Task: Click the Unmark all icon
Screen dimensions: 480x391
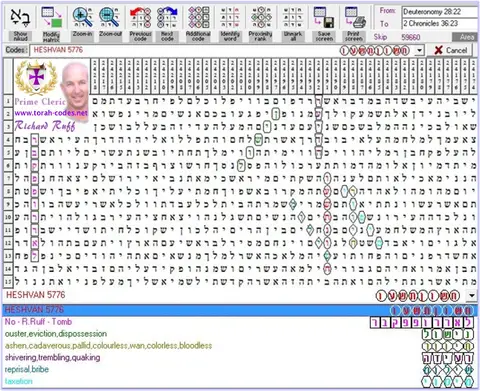Action: [293, 18]
